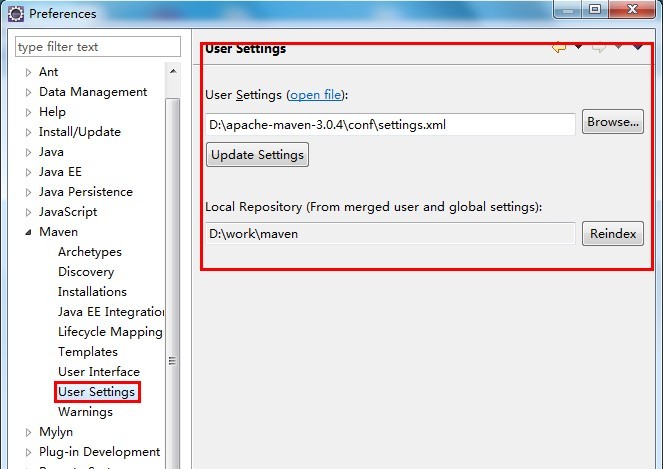
Task: Click the tree scrollbar up arrow
Action: click(x=173, y=71)
